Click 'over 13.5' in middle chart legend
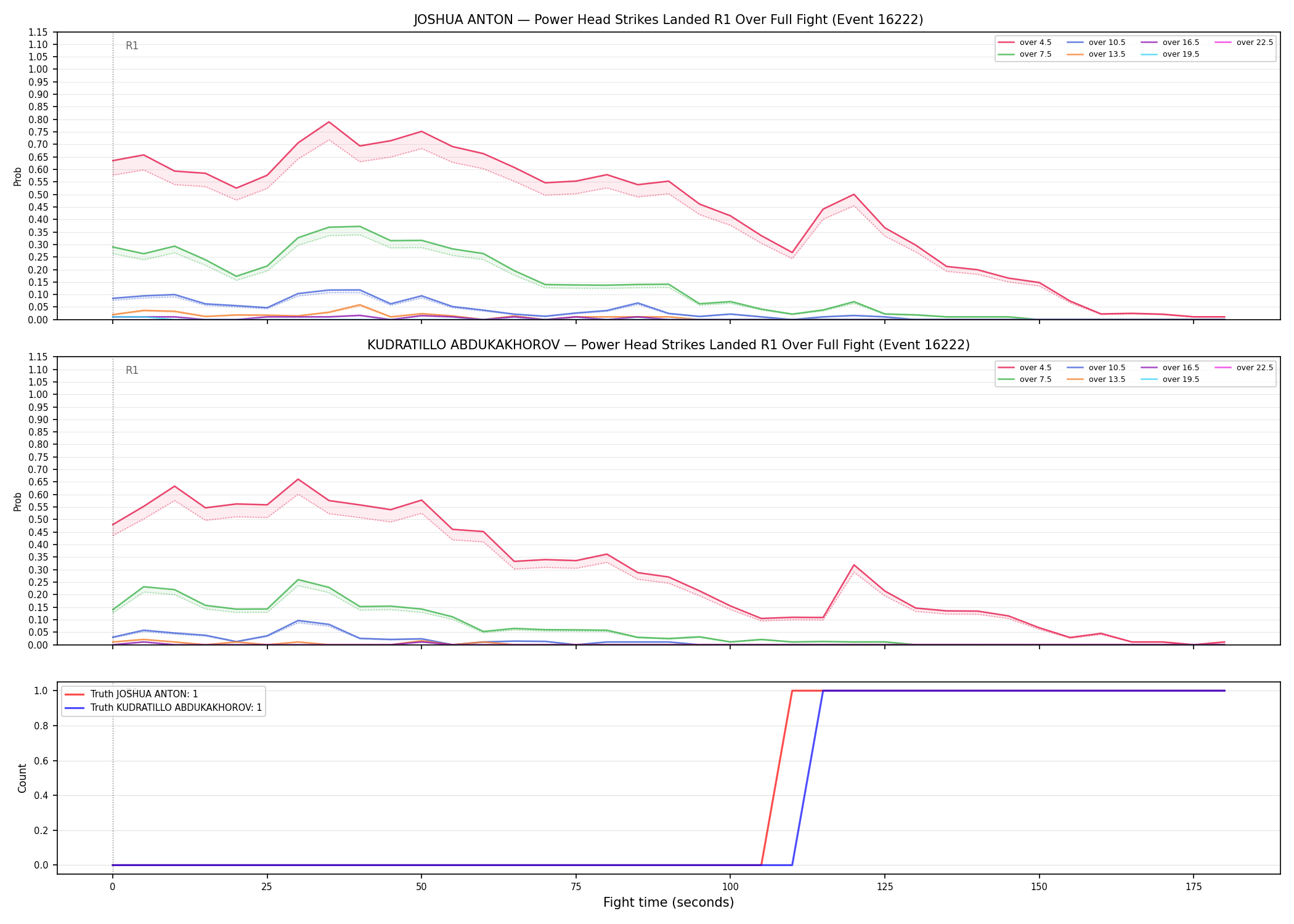Viewport: 1294px width, 924px height. tap(1096, 379)
